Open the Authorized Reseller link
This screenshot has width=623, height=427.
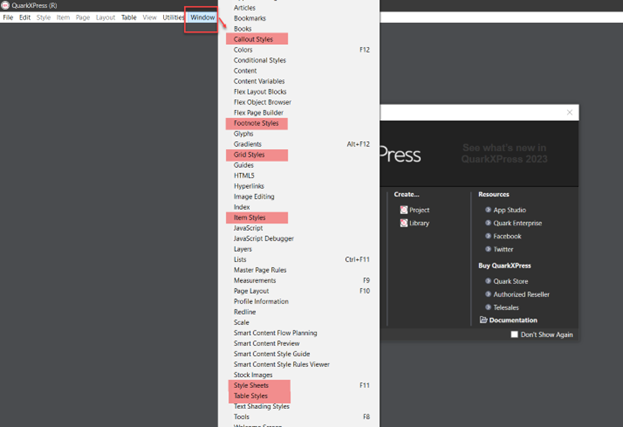point(521,294)
